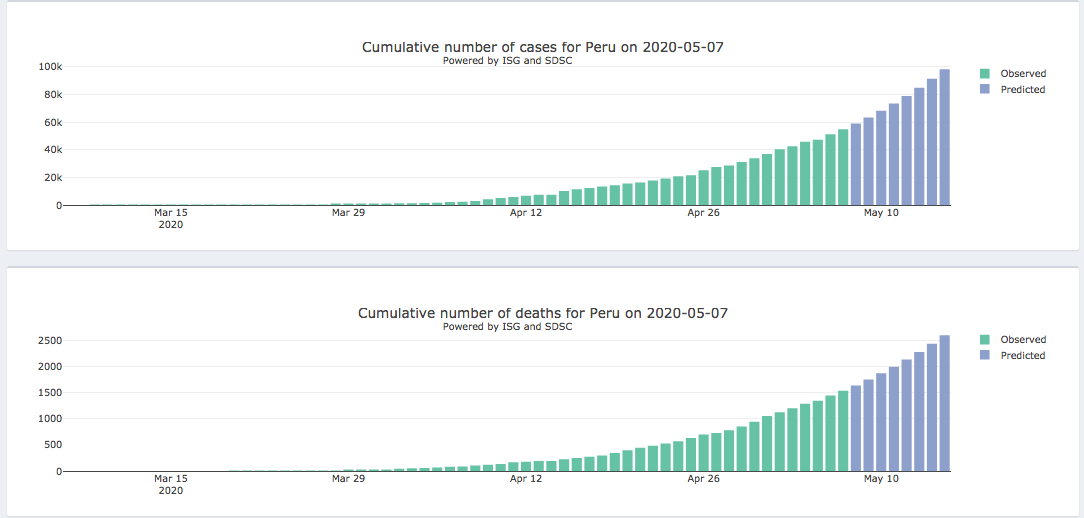Select tallest predicted bar in deaths chart
The width and height of the screenshot is (1084, 518).
[944, 404]
